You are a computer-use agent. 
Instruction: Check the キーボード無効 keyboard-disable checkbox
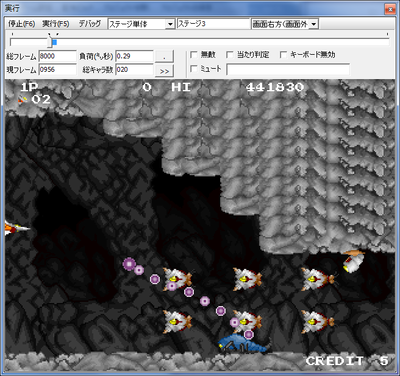pos(283,55)
